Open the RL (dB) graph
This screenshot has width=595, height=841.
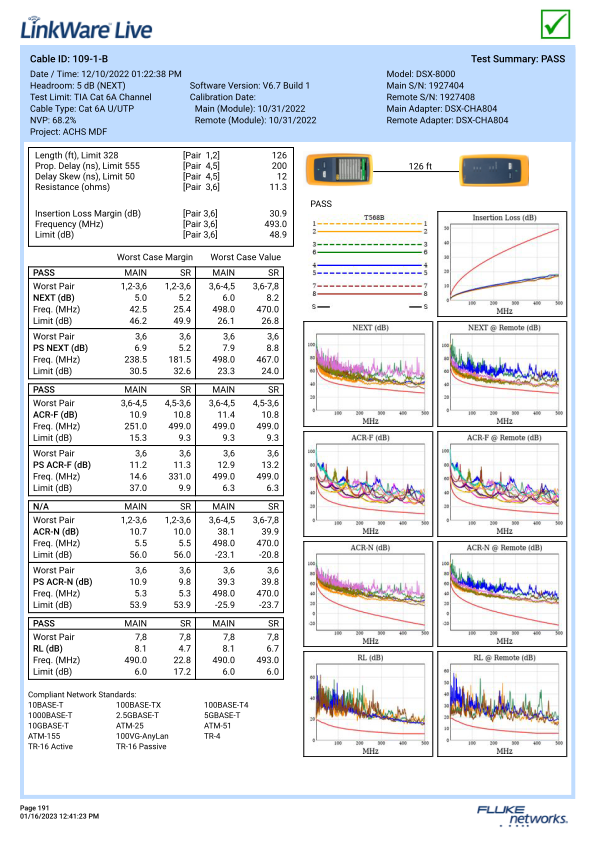click(x=368, y=704)
